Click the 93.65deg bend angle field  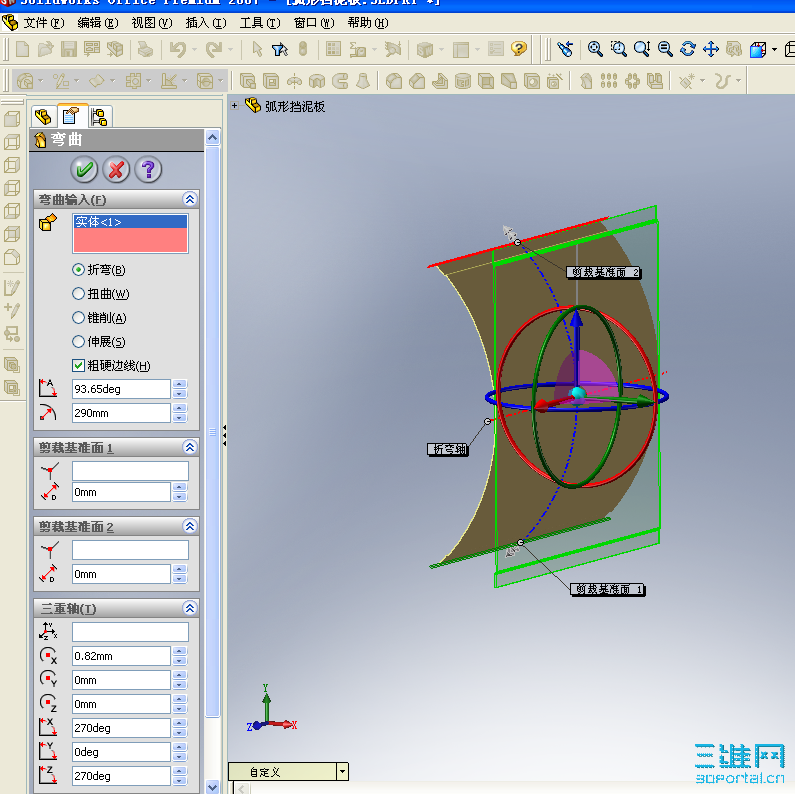[x=121, y=389]
